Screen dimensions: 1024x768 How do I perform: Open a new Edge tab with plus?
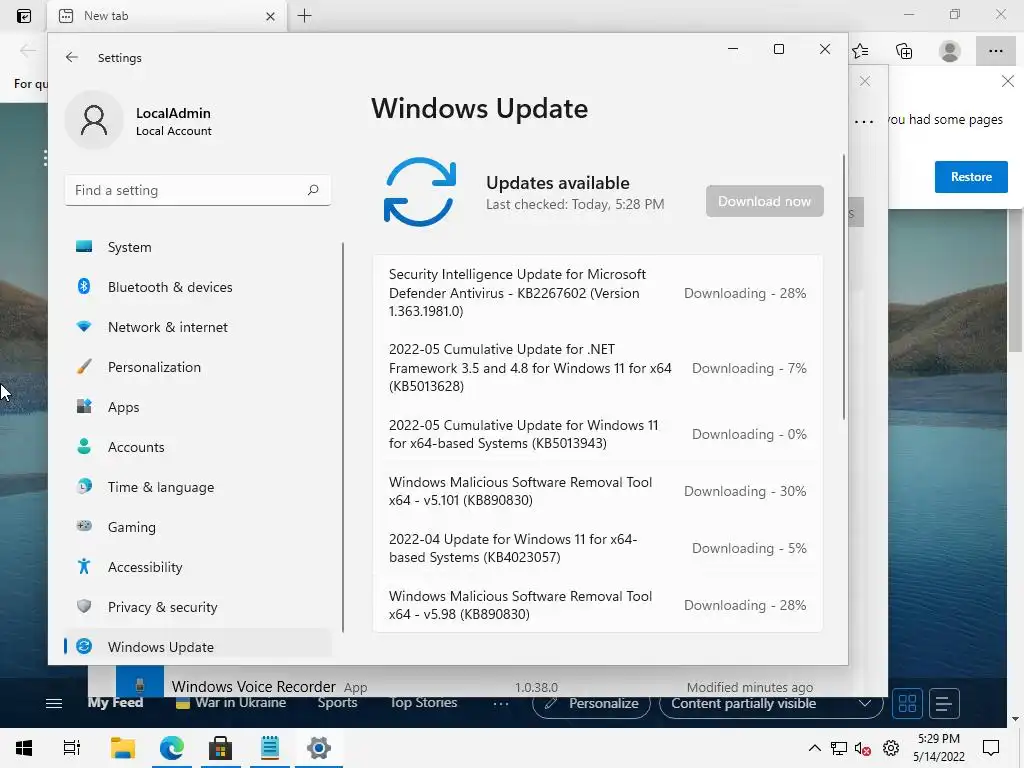304,16
